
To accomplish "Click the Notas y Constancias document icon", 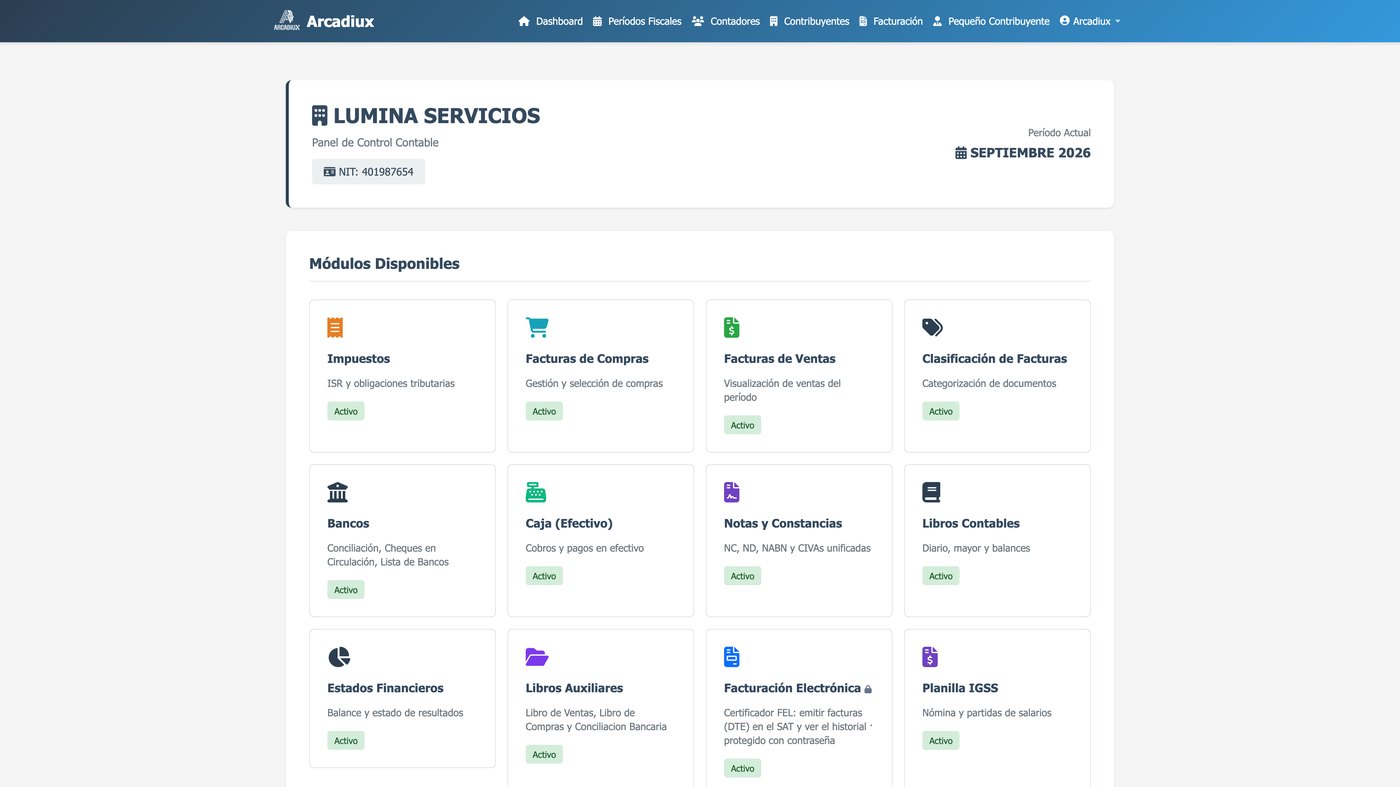I will pyautogui.click(x=732, y=492).
